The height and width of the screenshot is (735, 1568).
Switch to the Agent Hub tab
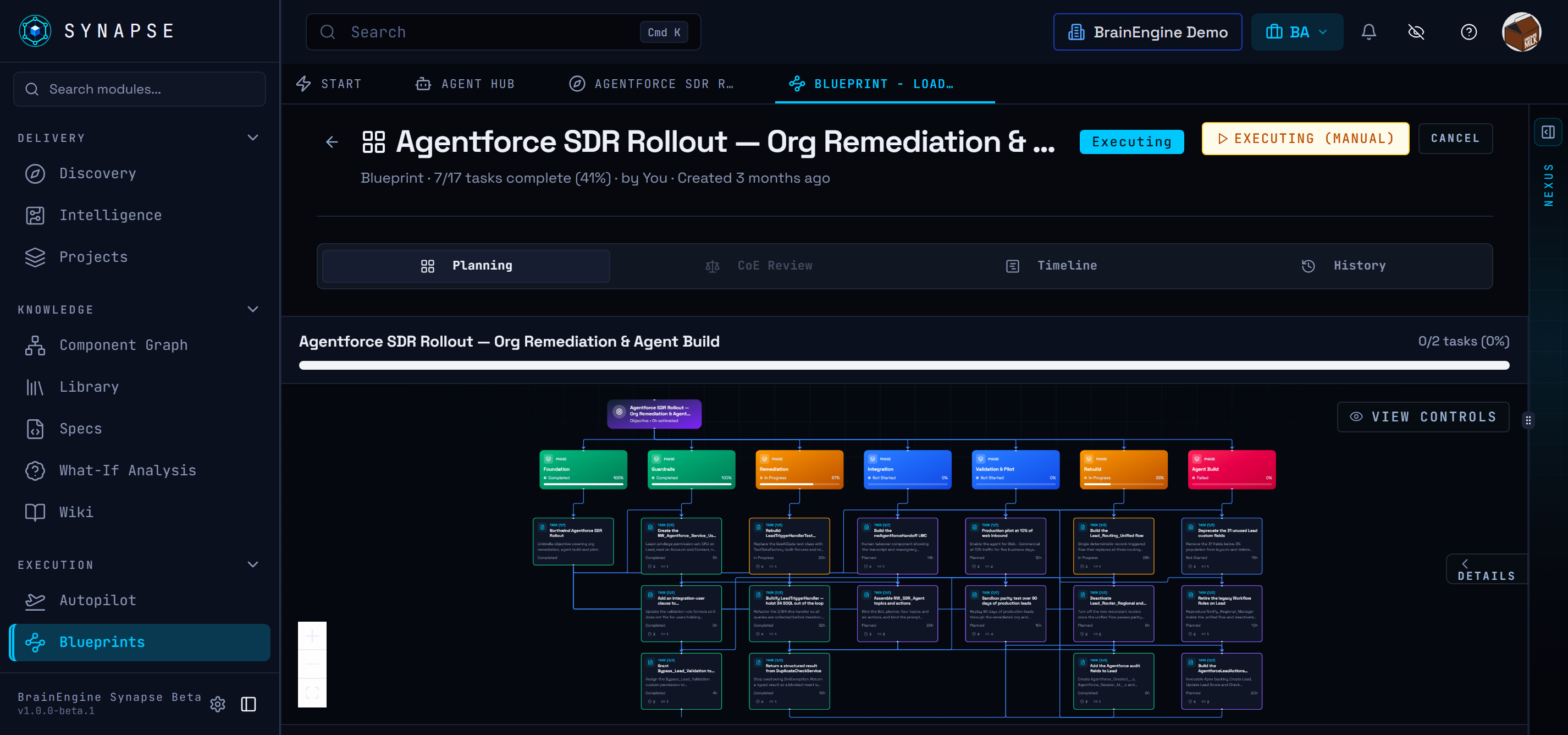(465, 84)
